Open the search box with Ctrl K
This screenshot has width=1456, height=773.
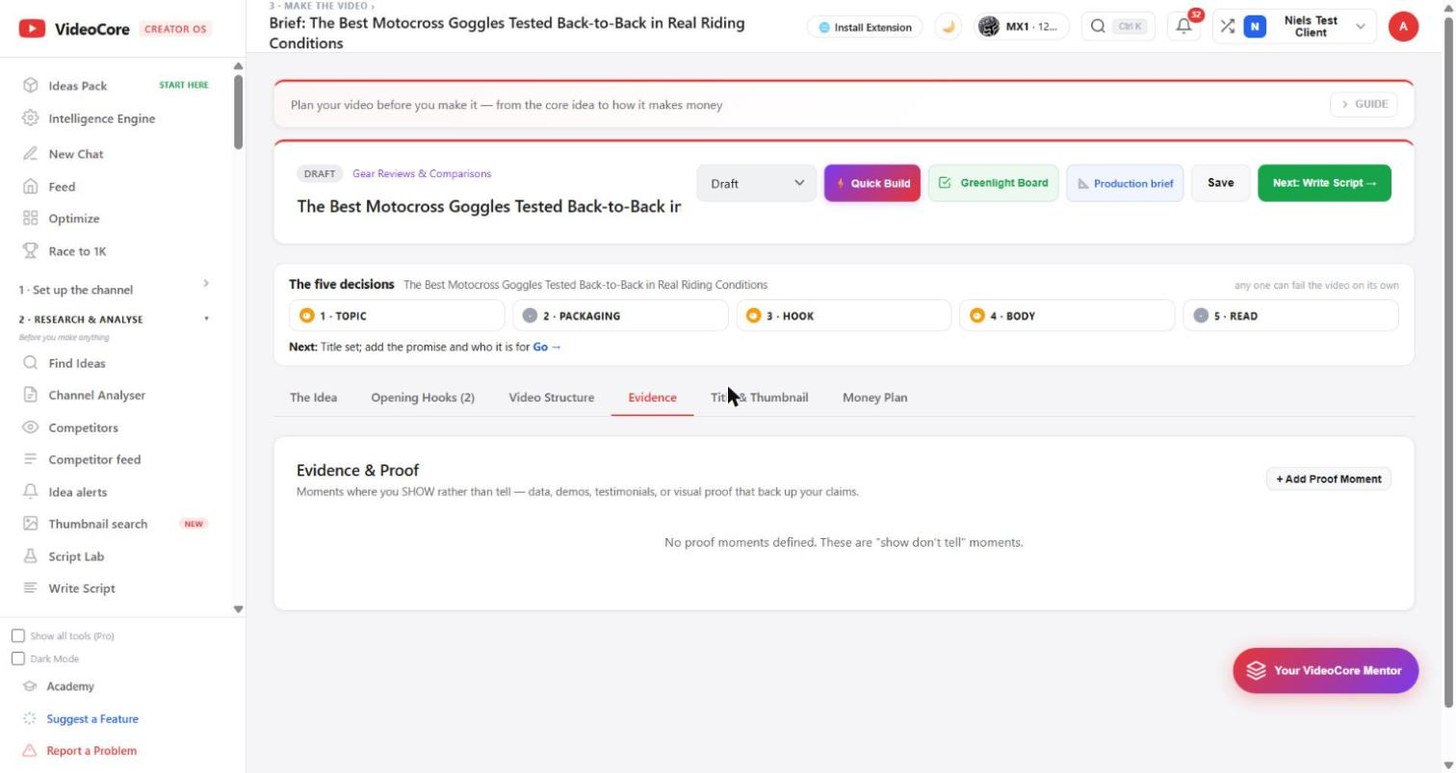(x=1118, y=27)
